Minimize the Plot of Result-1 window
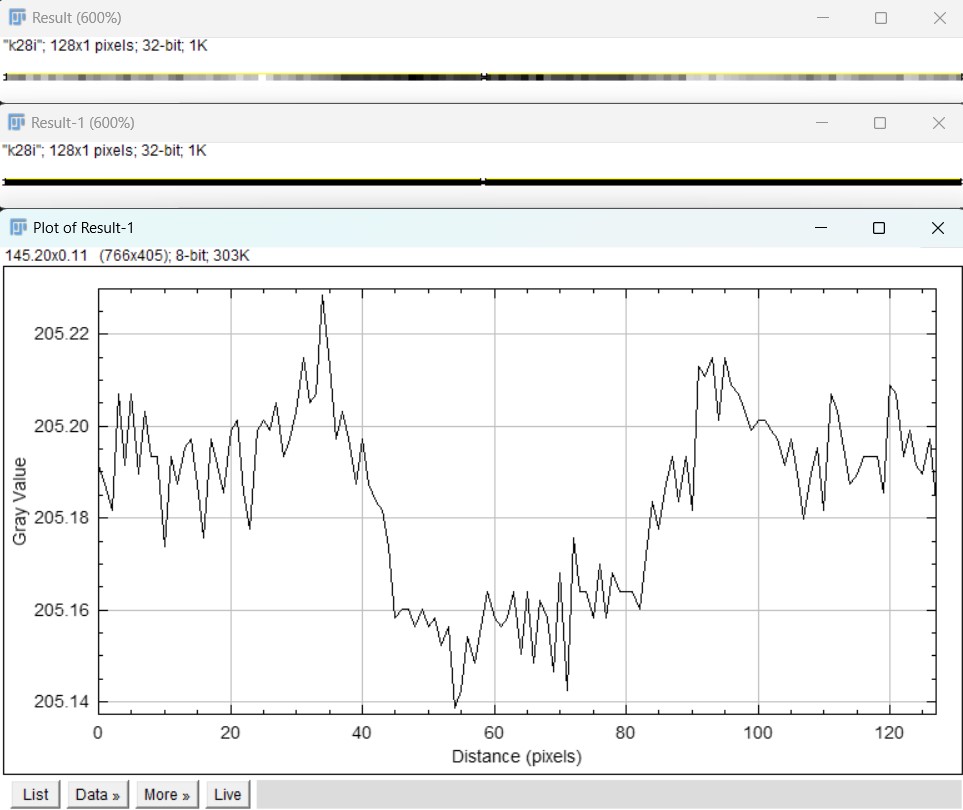The image size is (963, 810). [x=821, y=228]
